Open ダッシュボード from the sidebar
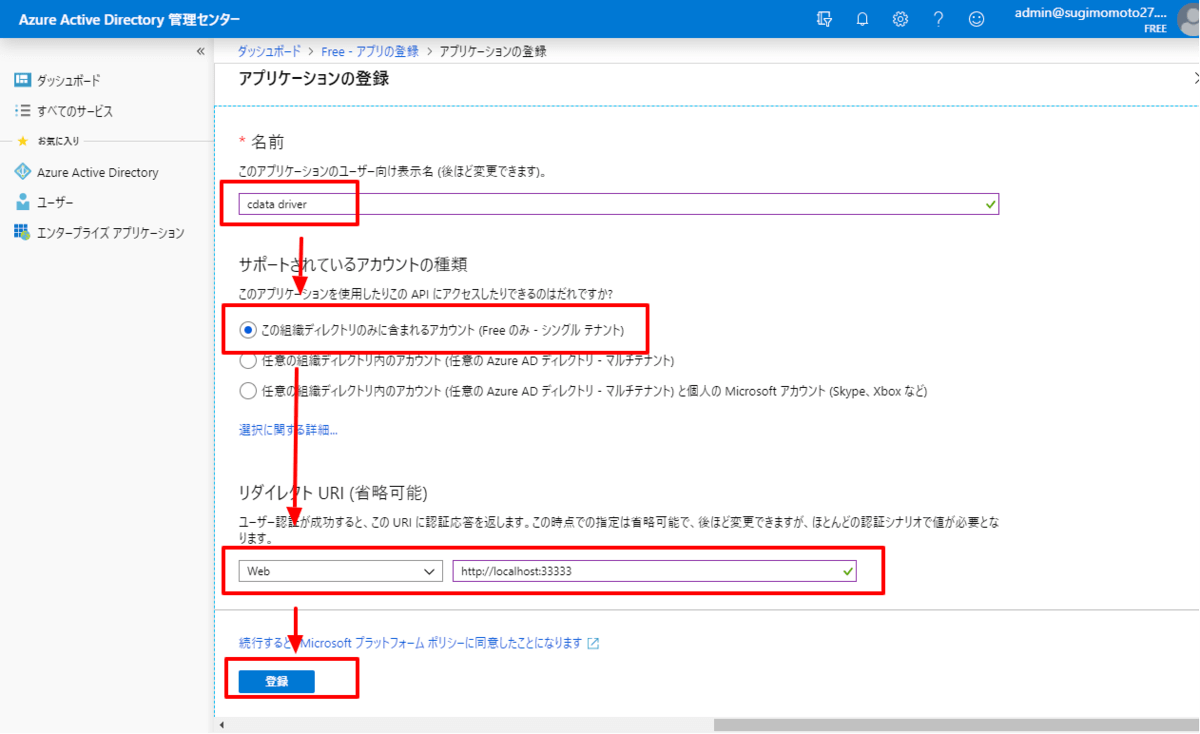Viewport: 1200px width, 734px height. tap(69, 80)
